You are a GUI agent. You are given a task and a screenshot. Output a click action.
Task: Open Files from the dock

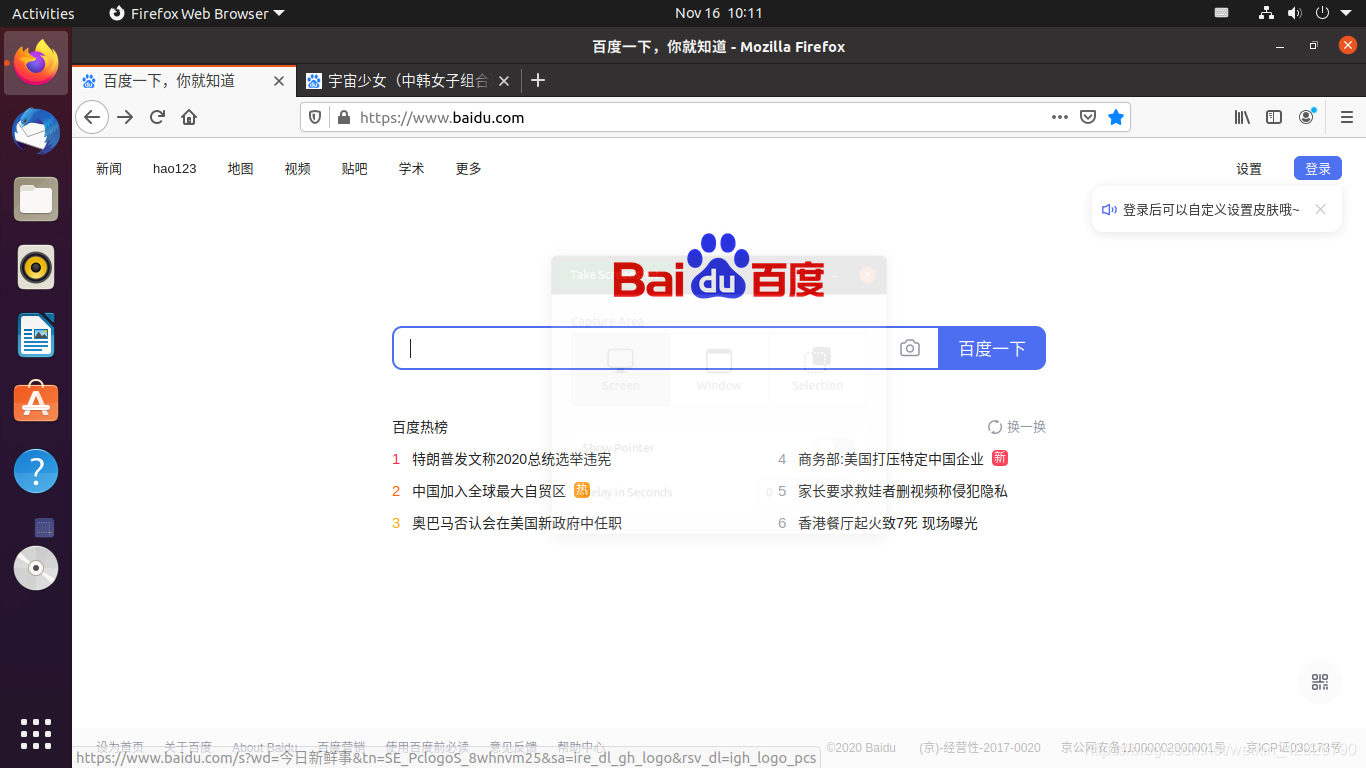pyautogui.click(x=36, y=199)
